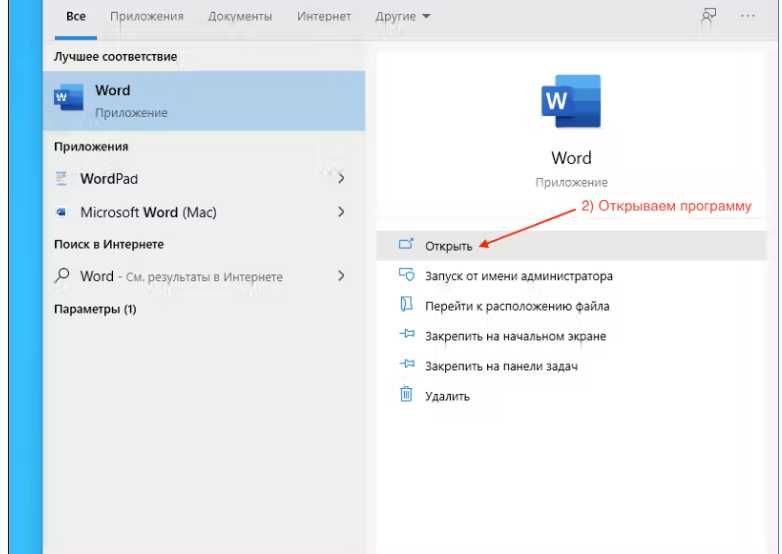782x554 pixels.
Task: Choose Закрепить на начальном экране
Action: tap(571, 336)
